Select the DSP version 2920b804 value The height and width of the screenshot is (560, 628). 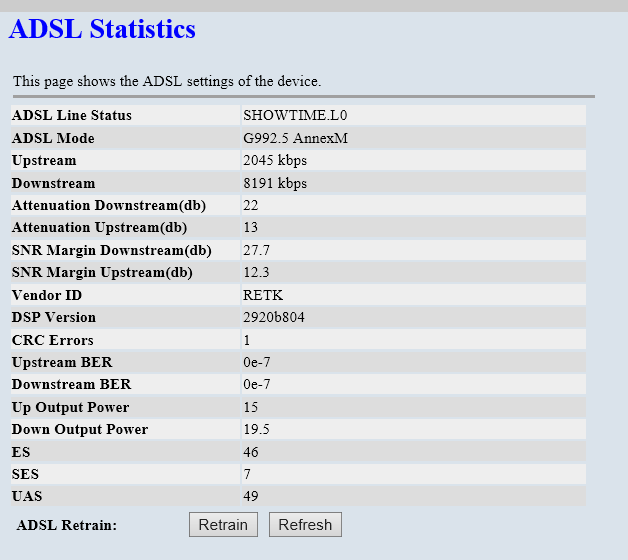(x=272, y=318)
